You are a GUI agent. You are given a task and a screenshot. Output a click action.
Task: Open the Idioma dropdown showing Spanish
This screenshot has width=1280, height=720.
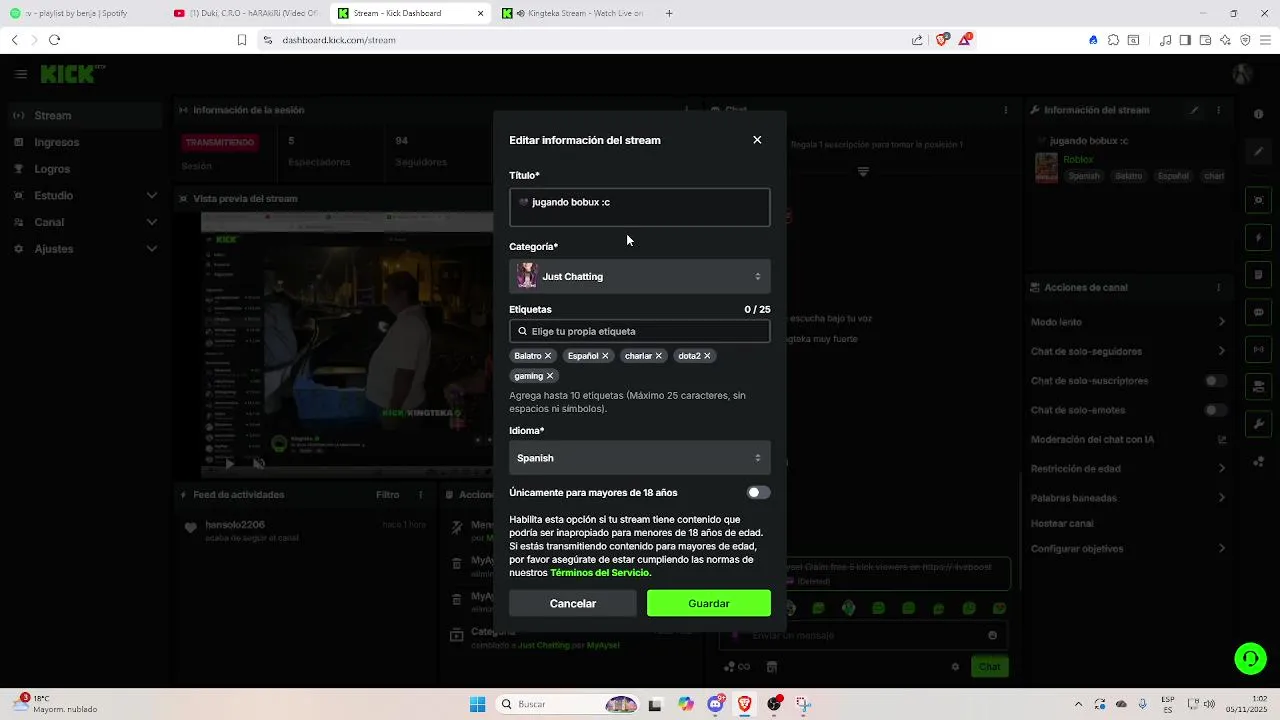point(640,458)
